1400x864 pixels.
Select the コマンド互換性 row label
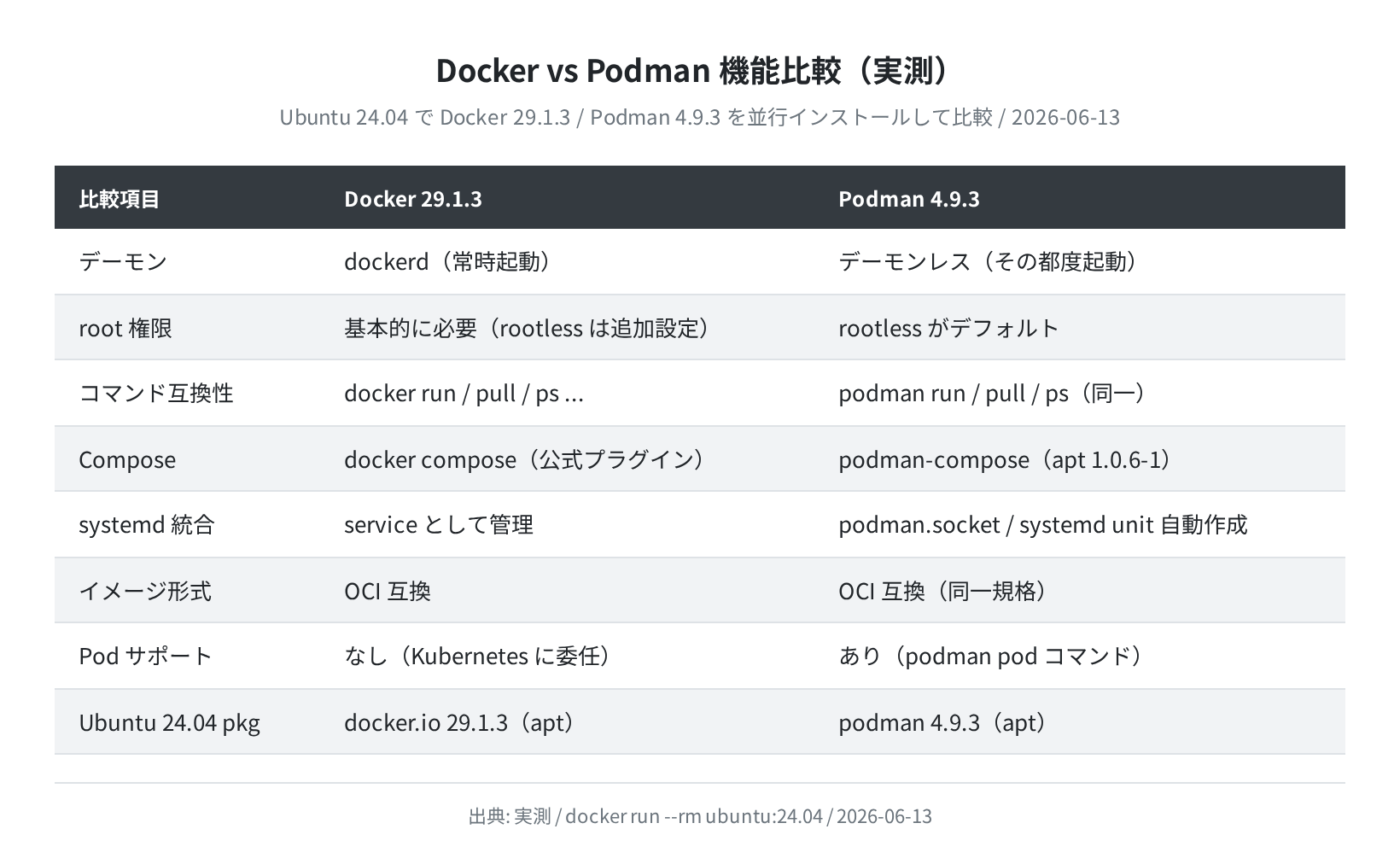pyautogui.click(x=156, y=393)
